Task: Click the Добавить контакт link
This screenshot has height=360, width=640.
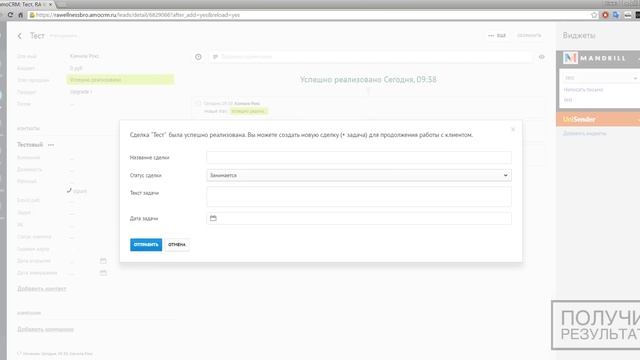Action: pyautogui.click(x=42, y=289)
